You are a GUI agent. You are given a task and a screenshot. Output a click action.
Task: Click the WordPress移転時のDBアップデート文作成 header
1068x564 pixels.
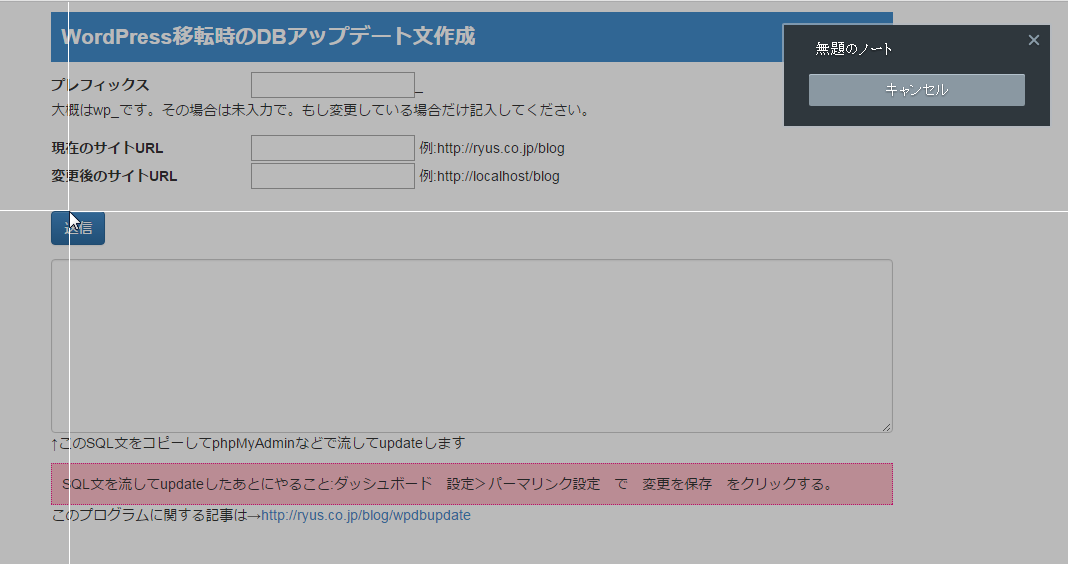268,37
